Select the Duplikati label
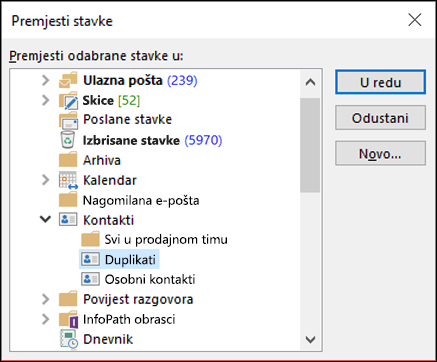 [130, 260]
